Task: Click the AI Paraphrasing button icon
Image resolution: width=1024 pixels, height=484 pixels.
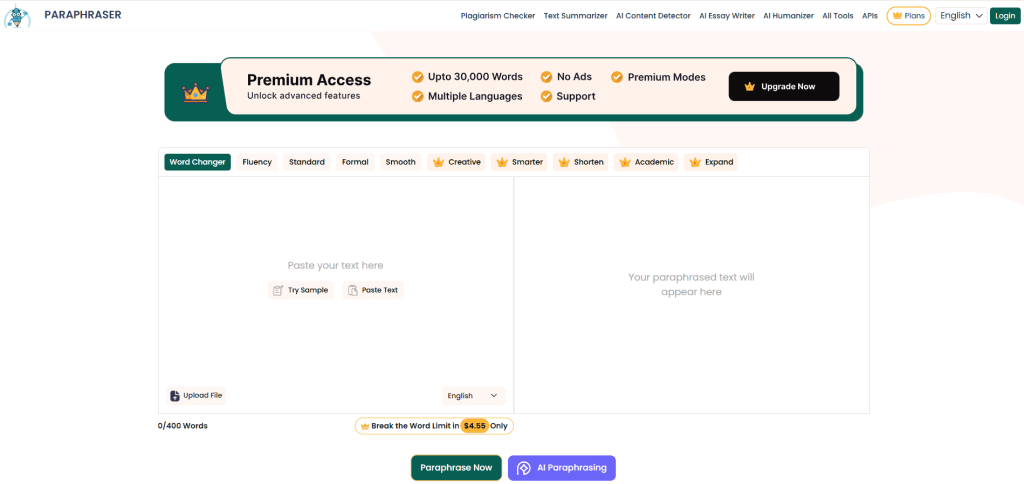Action: point(523,468)
